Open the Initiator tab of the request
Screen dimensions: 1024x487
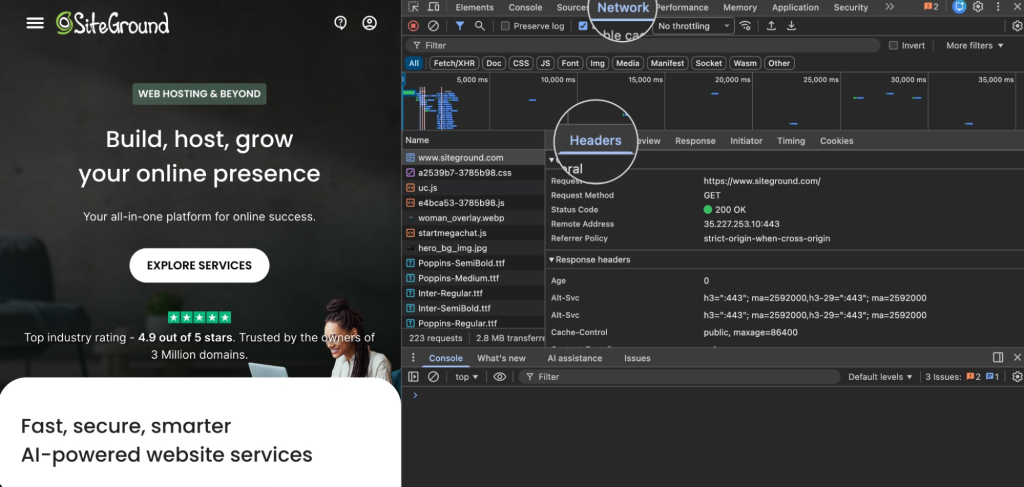pyautogui.click(x=746, y=141)
